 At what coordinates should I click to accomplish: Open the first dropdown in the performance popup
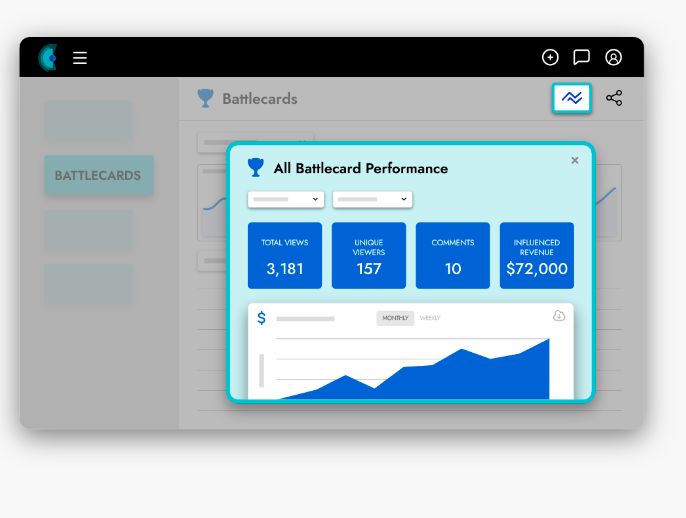coord(286,199)
